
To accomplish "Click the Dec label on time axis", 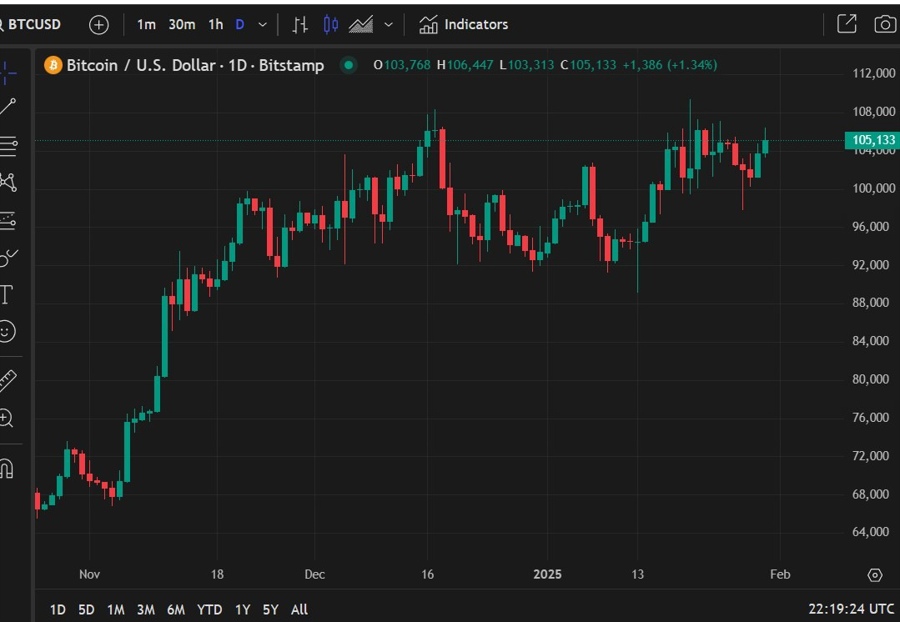I will 315,574.
